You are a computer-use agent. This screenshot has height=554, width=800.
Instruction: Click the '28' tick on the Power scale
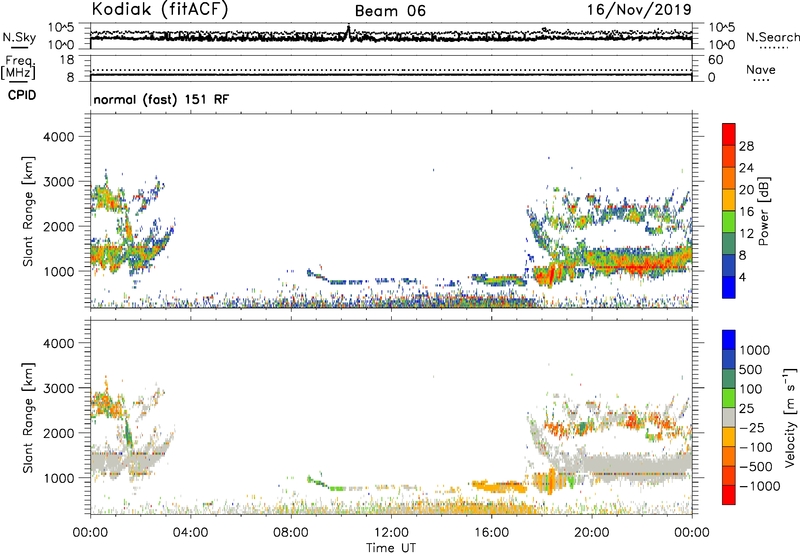coord(746,146)
